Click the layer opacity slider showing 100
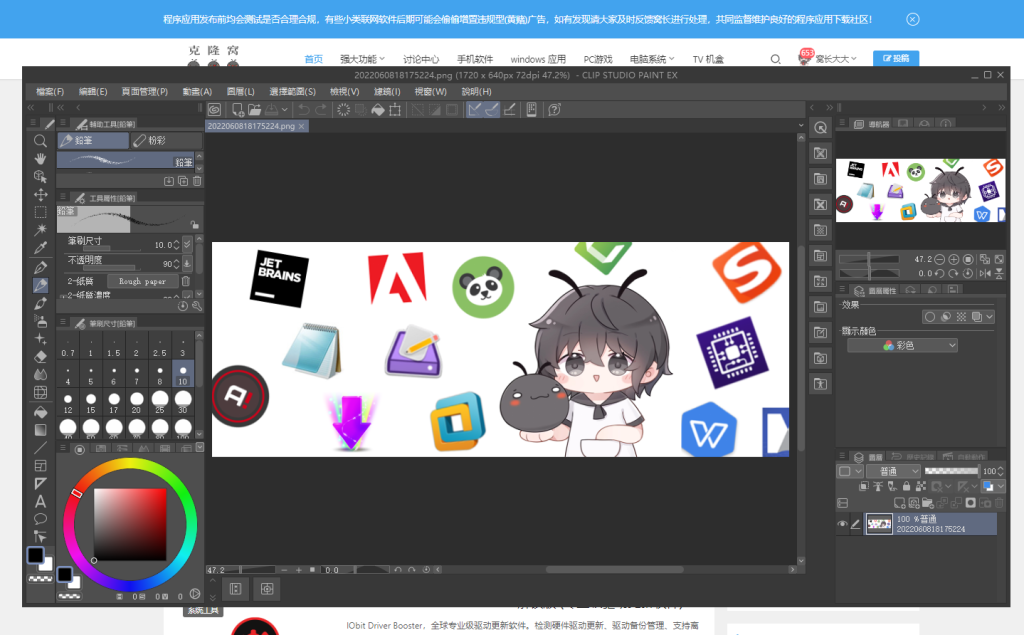Viewport: 1024px width, 635px height. (951, 471)
